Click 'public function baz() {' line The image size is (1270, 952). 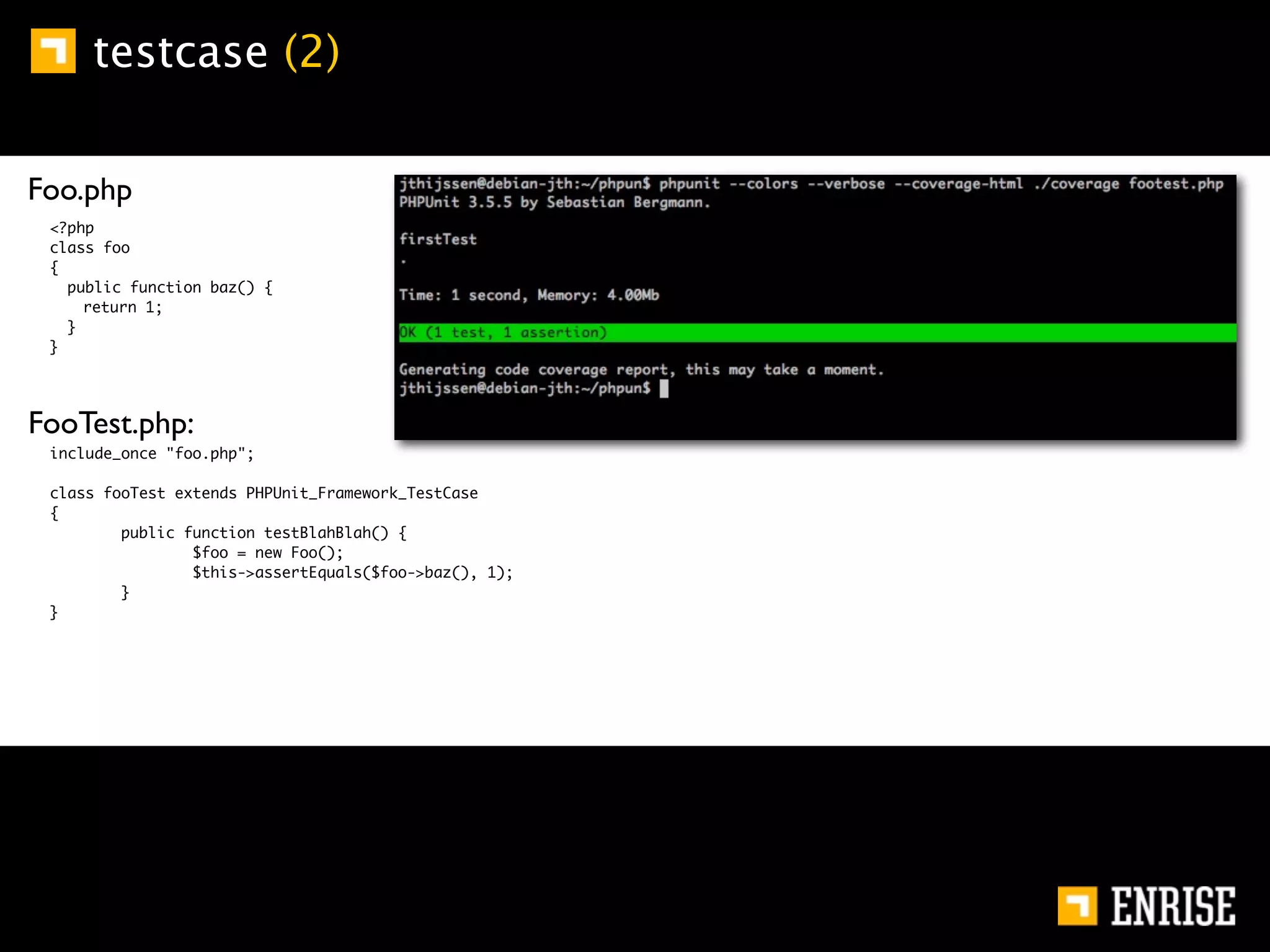(170, 288)
